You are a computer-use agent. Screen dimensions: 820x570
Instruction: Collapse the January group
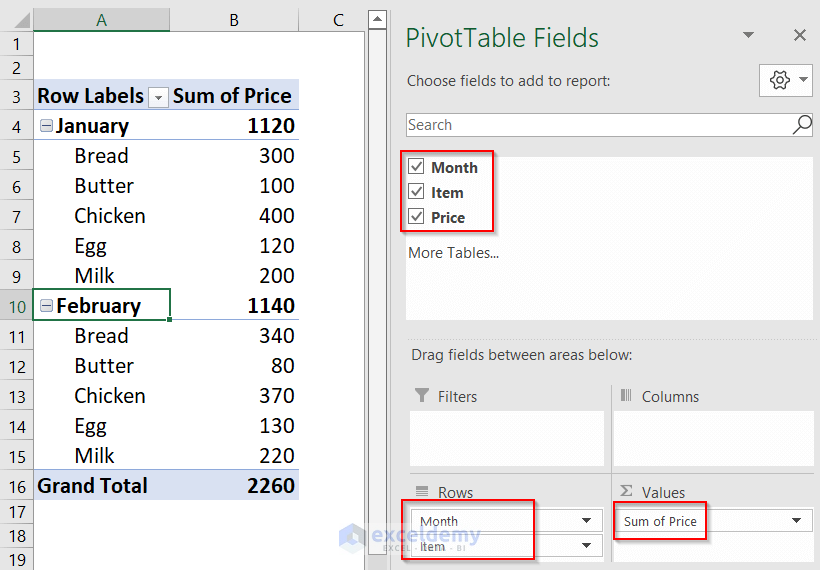click(x=45, y=126)
